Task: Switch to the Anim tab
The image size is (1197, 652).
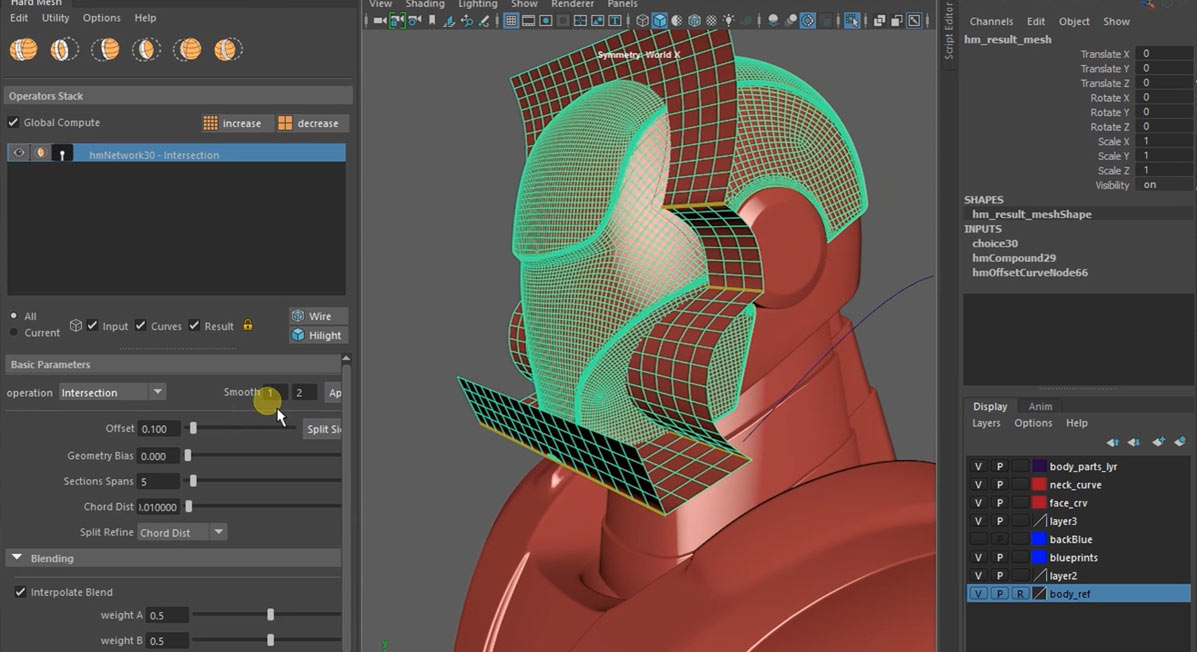Action: click(x=1040, y=406)
